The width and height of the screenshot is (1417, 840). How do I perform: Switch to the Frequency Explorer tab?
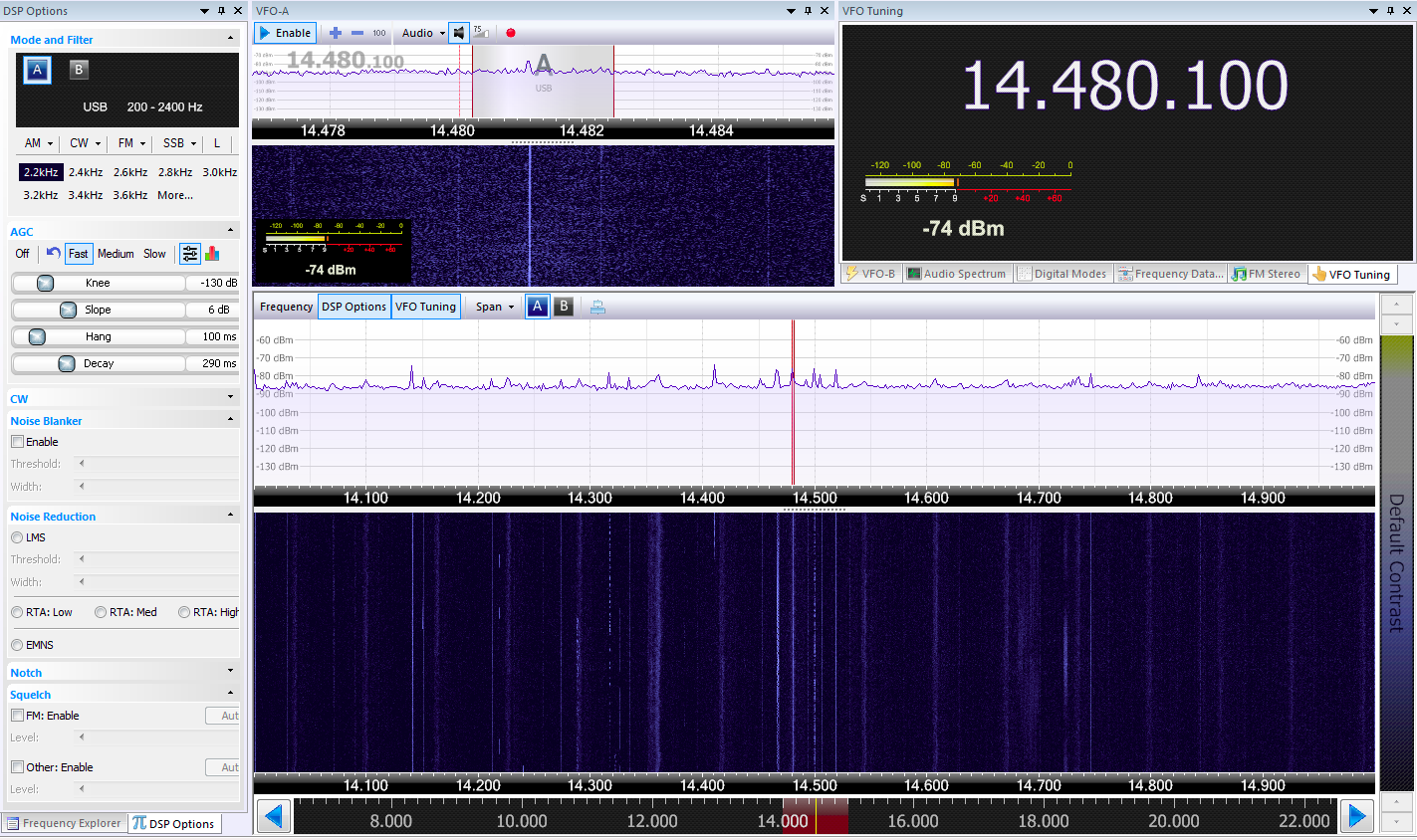(x=63, y=823)
